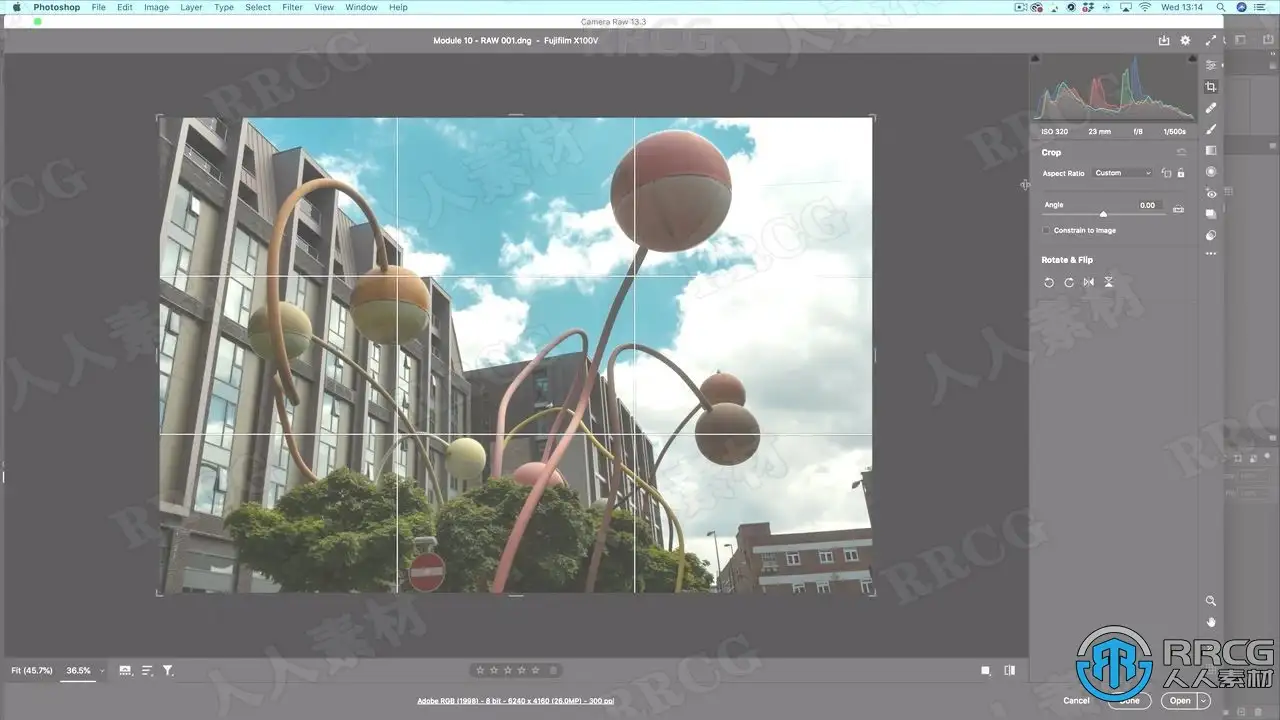Open the Snapshots panel icon
This screenshot has width=1280, height=720.
pos(1211,214)
